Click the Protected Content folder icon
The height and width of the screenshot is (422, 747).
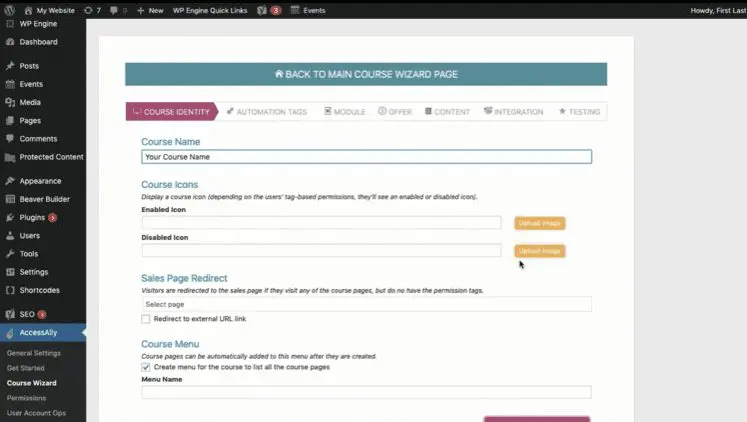(x=10, y=157)
